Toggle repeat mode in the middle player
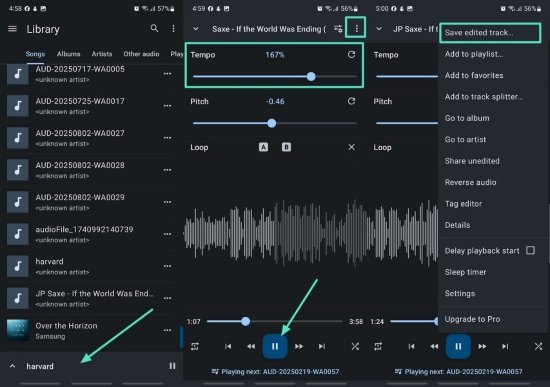The width and height of the screenshot is (550, 387). coord(195,347)
